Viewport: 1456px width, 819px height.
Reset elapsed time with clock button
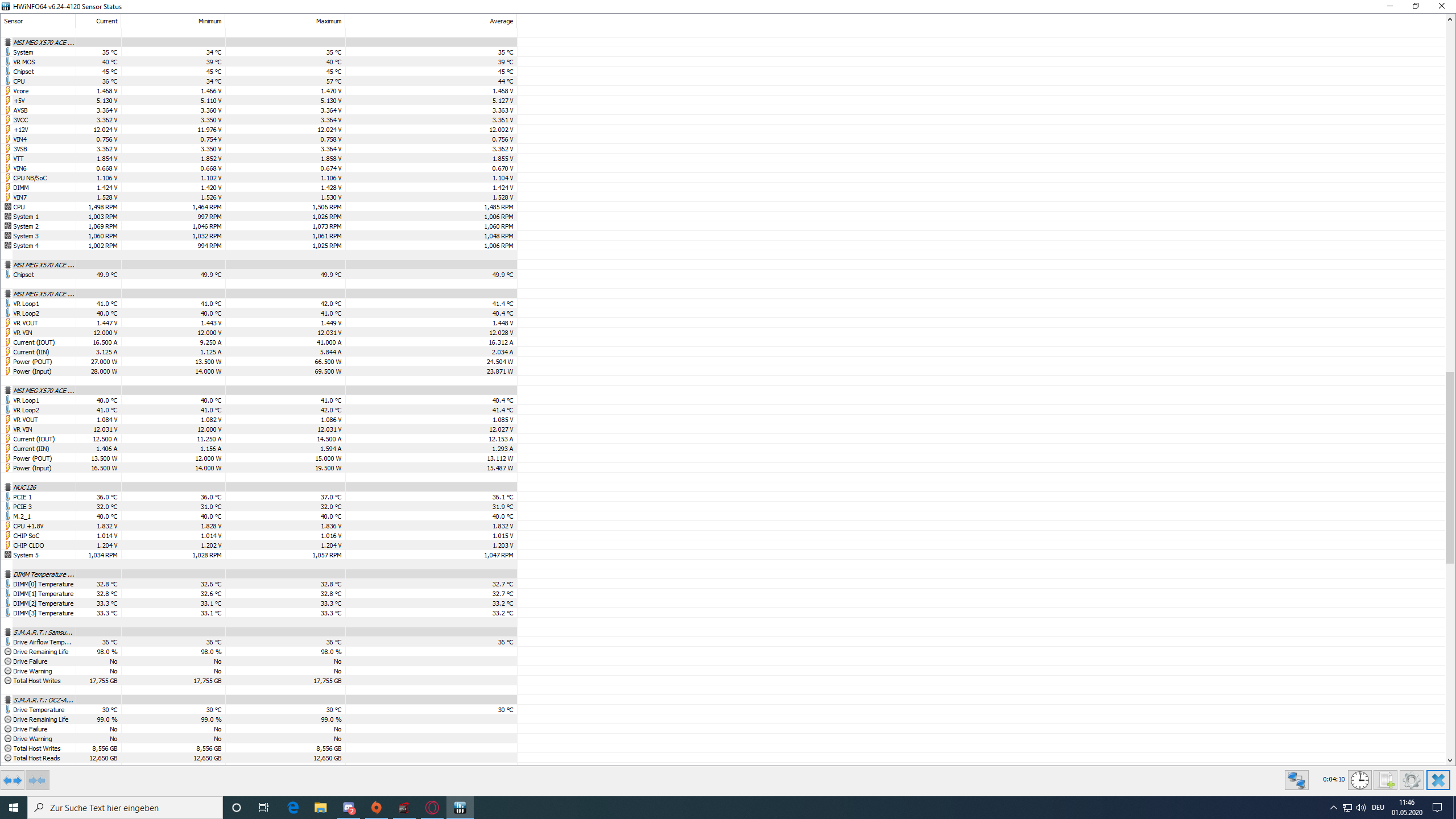pos(1360,780)
